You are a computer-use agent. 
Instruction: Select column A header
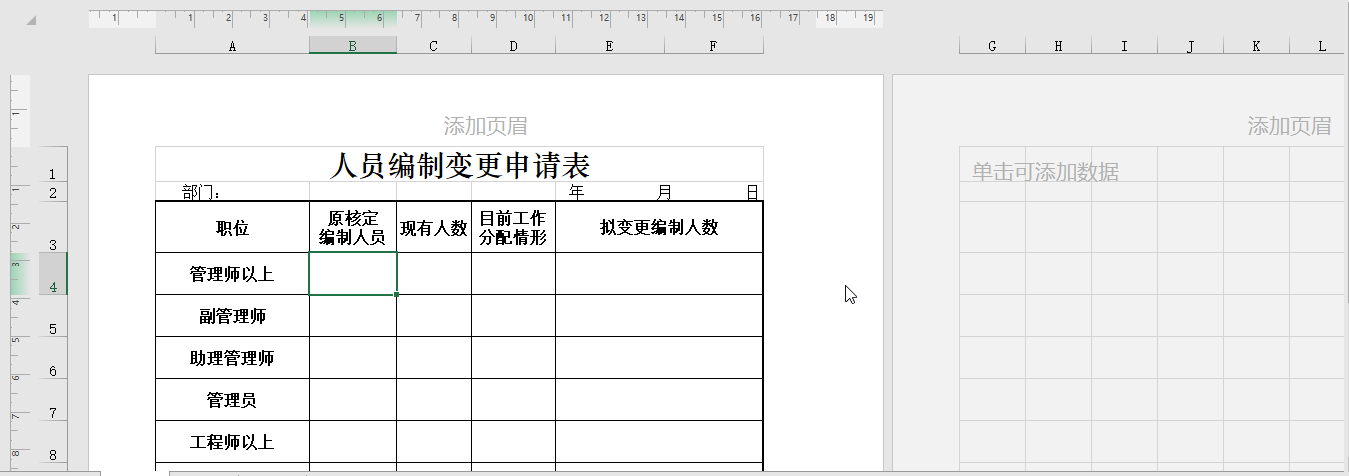click(x=232, y=46)
